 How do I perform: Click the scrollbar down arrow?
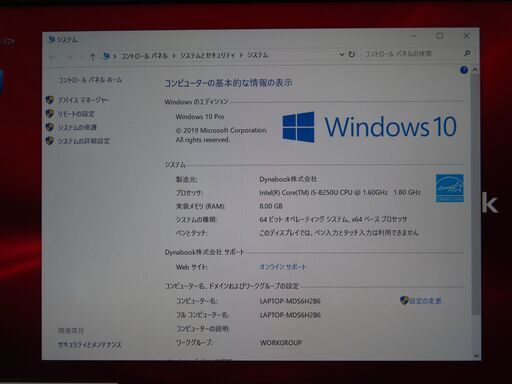pyautogui.click(x=476, y=356)
